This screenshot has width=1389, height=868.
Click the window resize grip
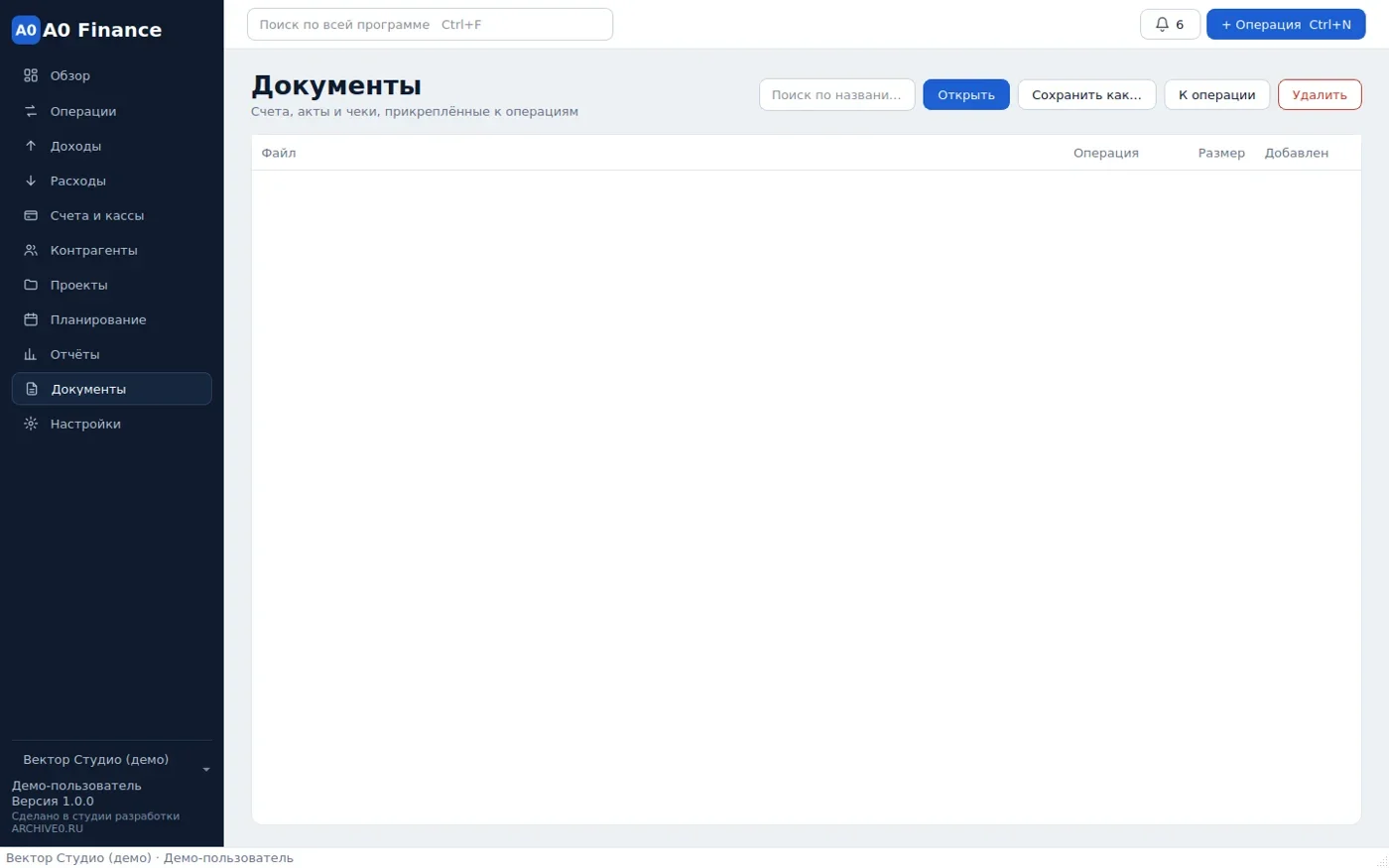point(1381,860)
